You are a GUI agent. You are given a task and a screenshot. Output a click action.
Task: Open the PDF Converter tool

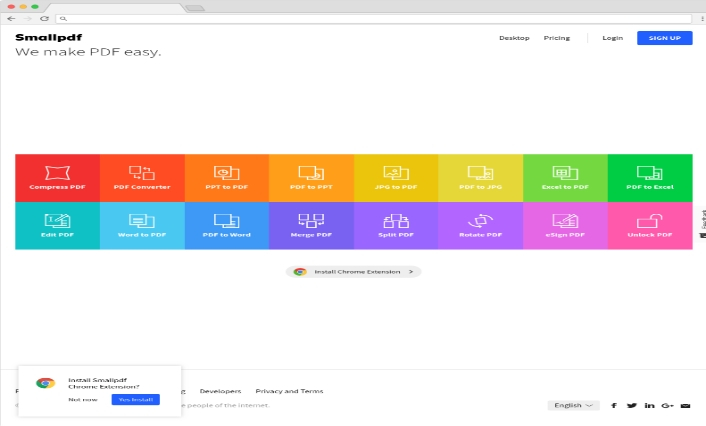click(x=142, y=178)
